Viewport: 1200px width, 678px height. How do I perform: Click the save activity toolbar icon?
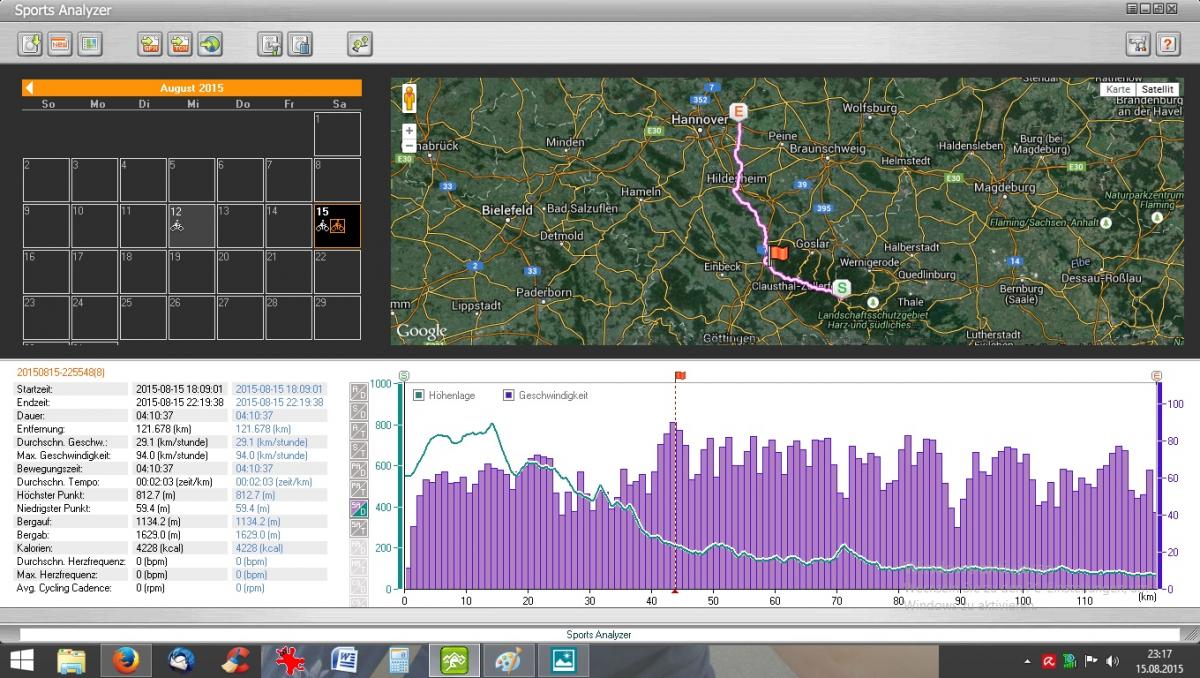click(x=270, y=44)
